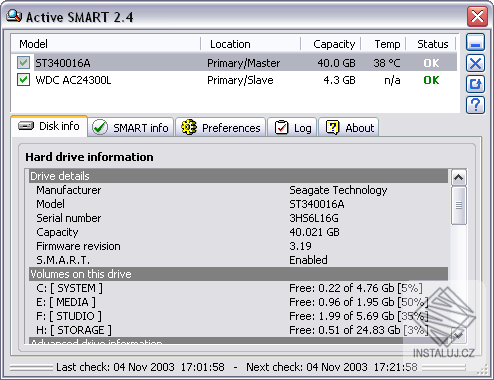
Task: Click the Manufacturer label
Action: pyautogui.click(x=68, y=190)
